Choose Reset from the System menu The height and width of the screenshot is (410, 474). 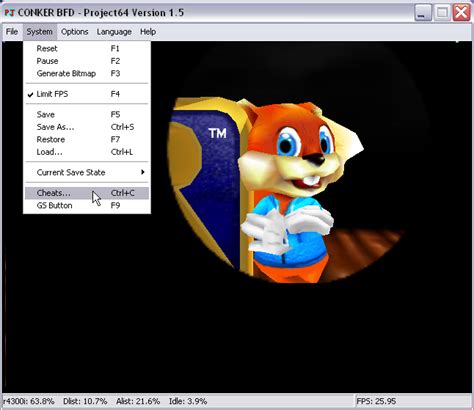click(87, 49)
